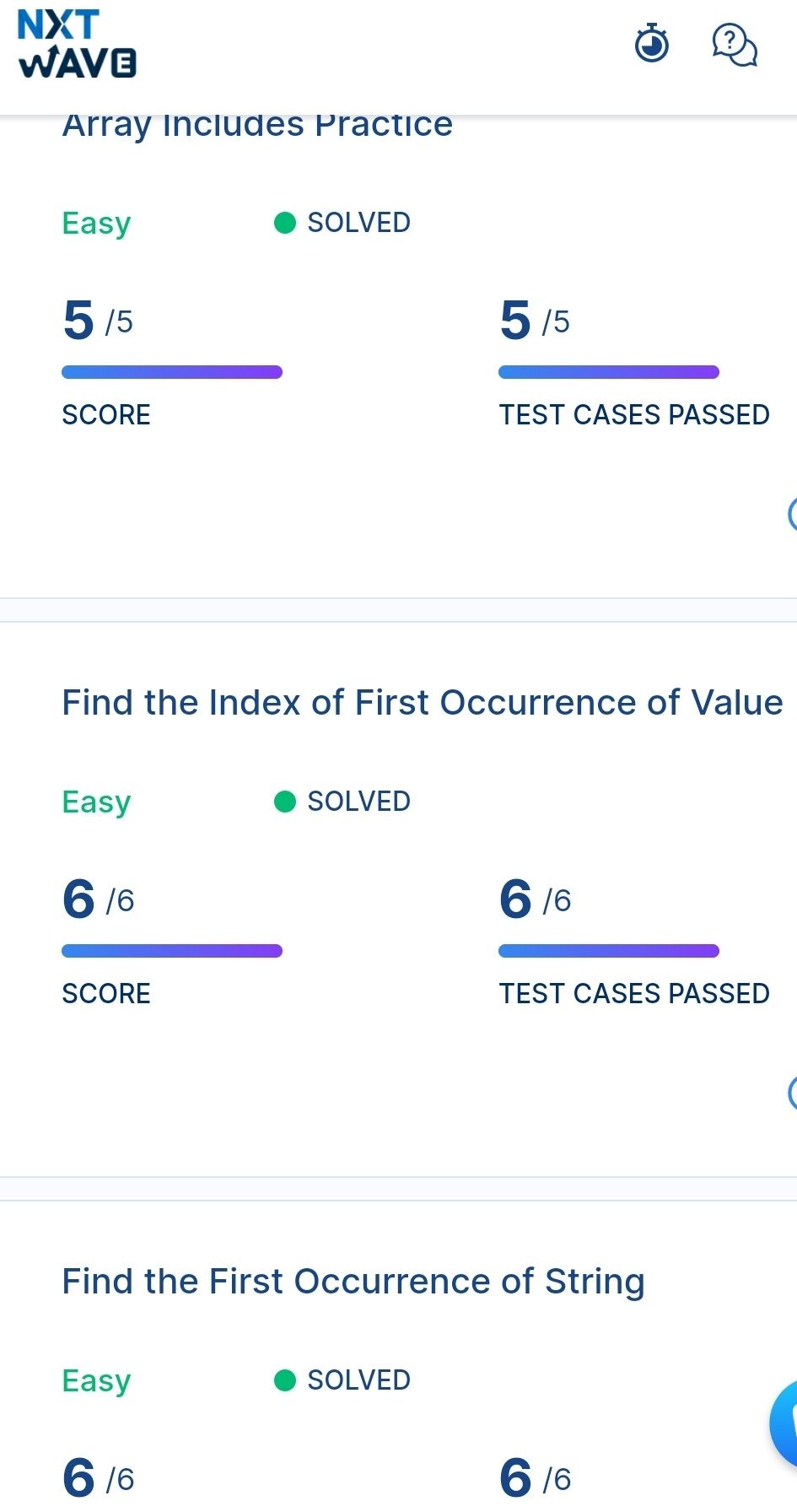The height and width of the screenshot is (1512, 797).
Task: Tap the partial circle icon in Array Includes card
Action: pos(792,513)
